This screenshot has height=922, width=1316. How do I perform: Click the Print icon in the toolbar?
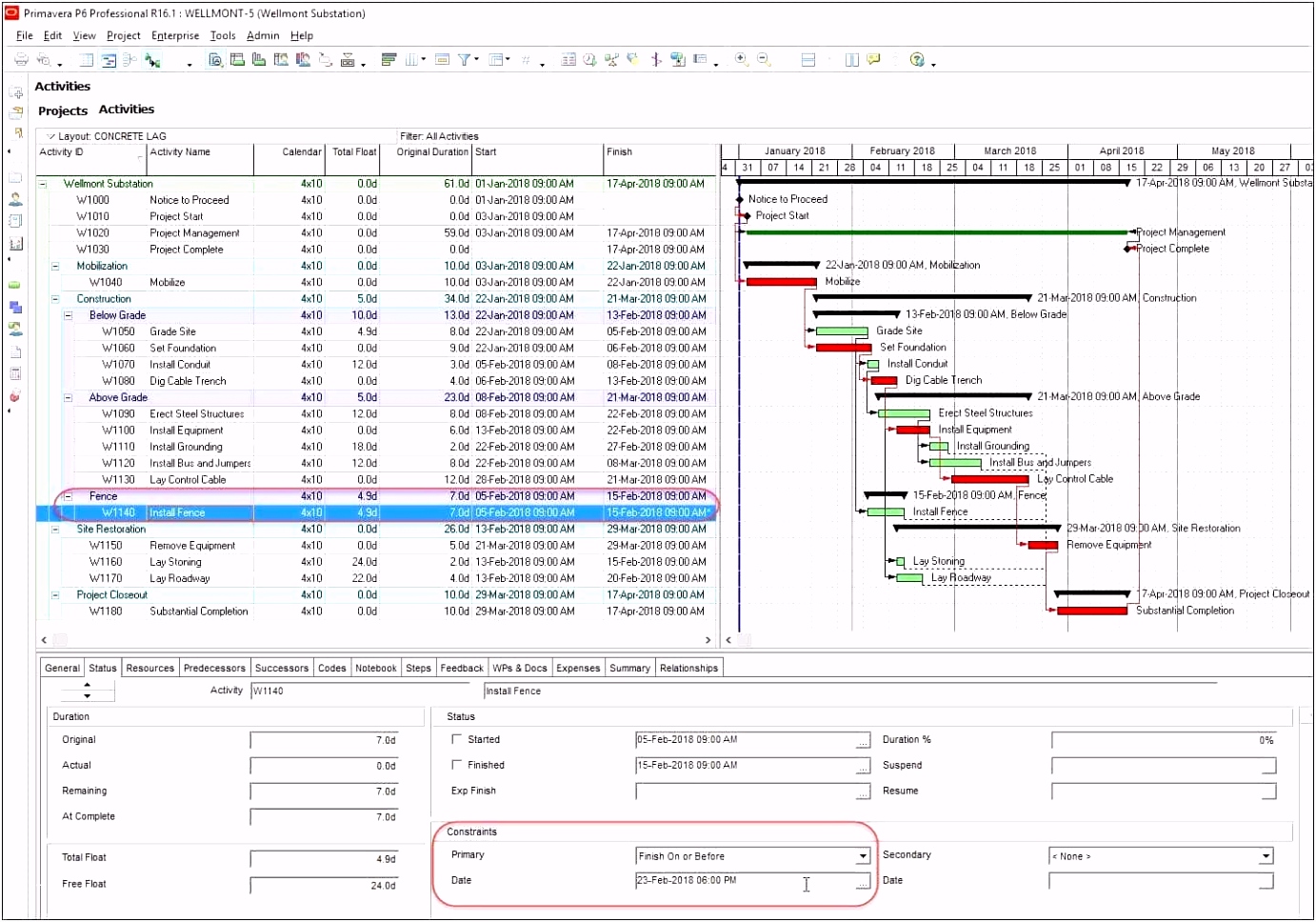[x=21, y=60]
